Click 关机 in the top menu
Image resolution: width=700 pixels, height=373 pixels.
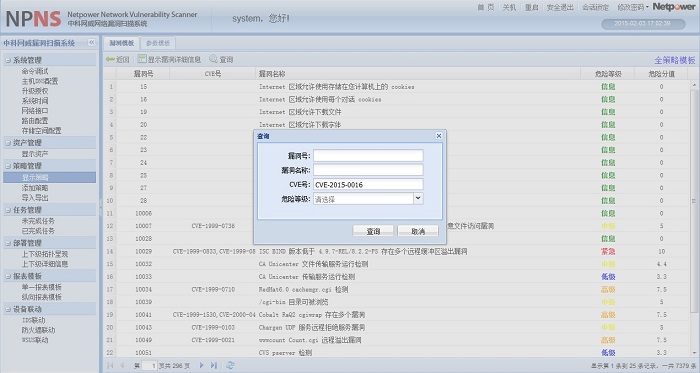pyautogui.click(x=509, y=7)
